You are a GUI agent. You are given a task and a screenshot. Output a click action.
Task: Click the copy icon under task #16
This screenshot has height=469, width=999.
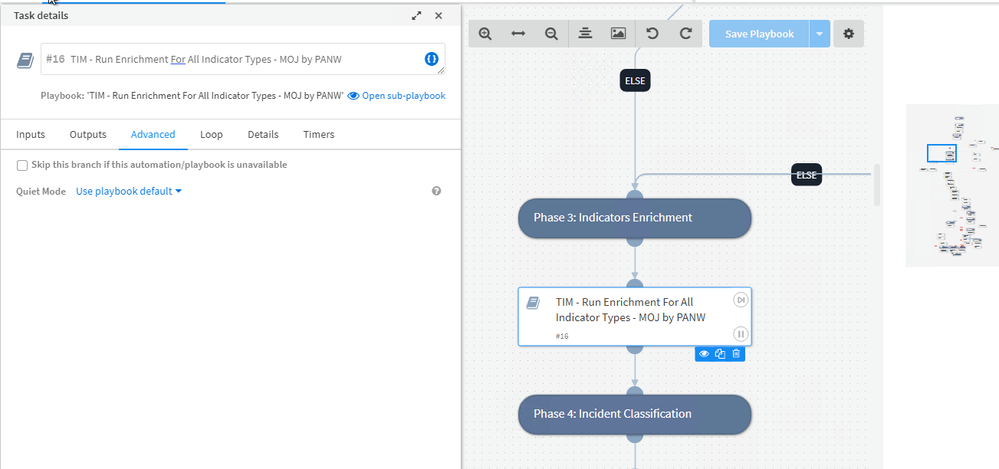[x=720, y=354]
